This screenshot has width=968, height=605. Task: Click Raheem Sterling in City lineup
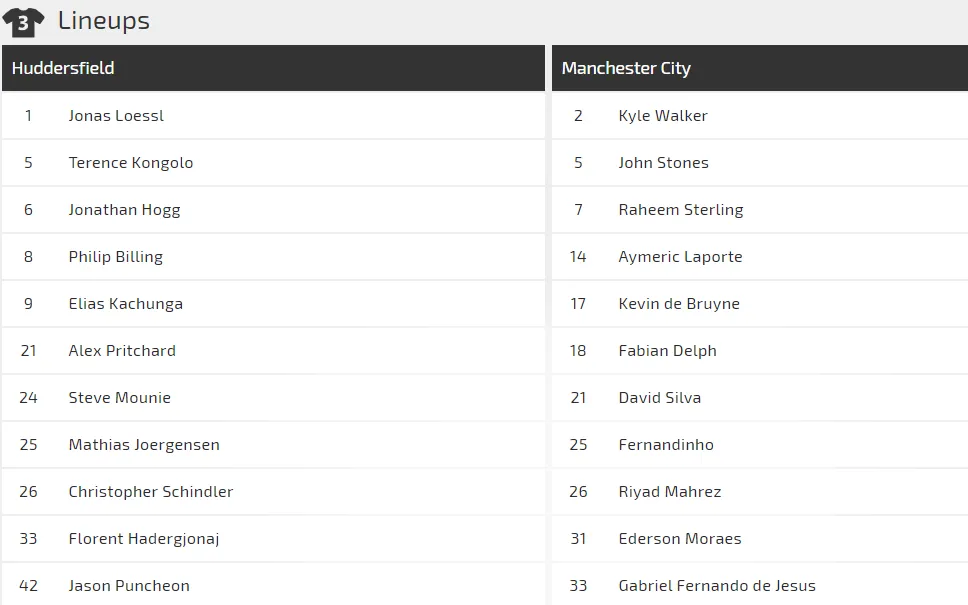(681, 210)
